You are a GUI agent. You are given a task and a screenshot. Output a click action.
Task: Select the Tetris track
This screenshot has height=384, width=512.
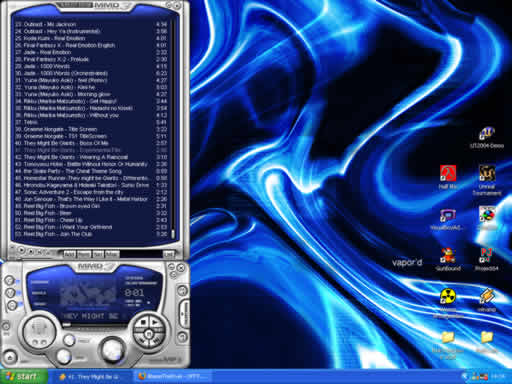(91, 122)
